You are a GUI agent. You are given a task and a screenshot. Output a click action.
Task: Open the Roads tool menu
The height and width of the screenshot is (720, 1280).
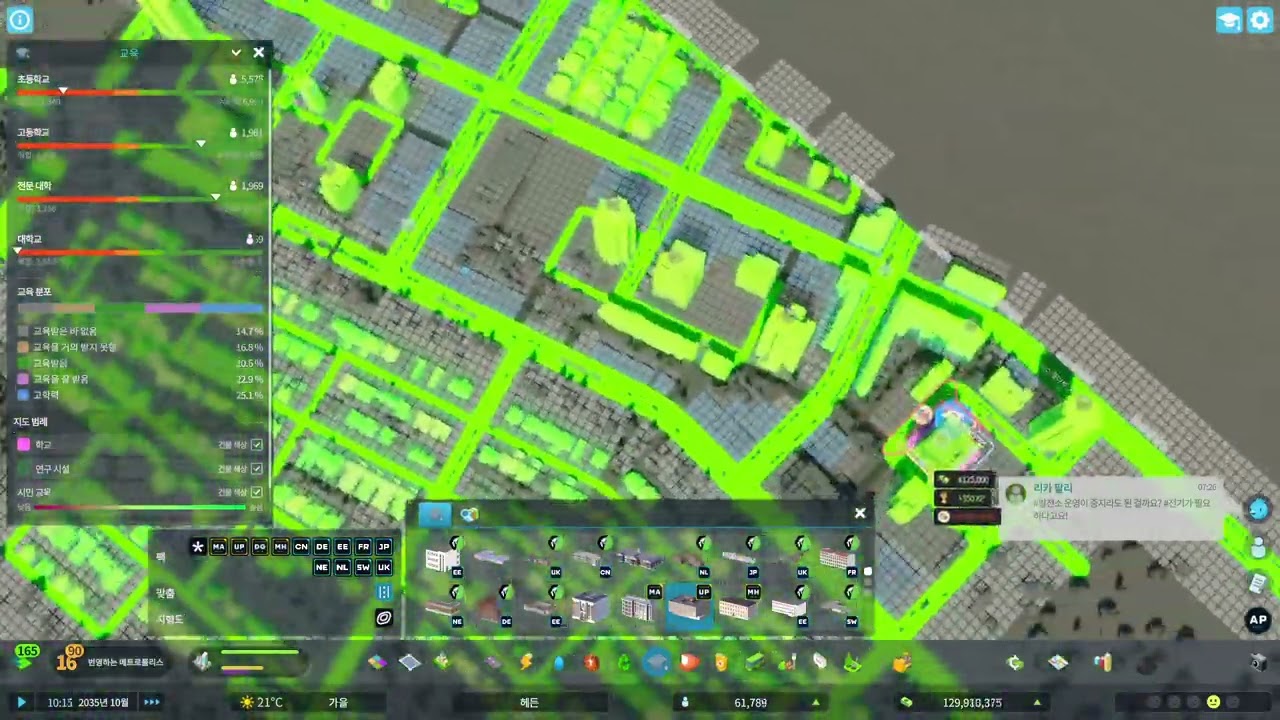point(493,662)
